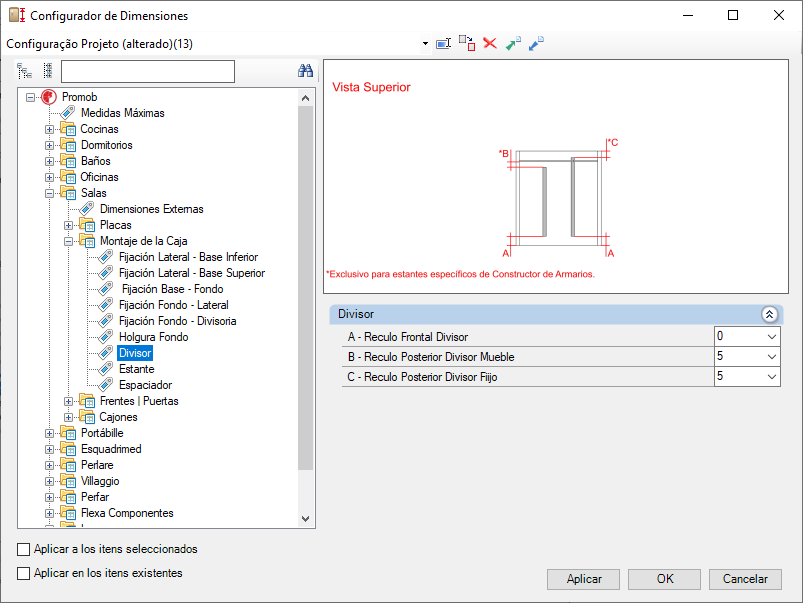Select the highlighted Divisor tree item
Screen dimensions: 803x603
point(135,353)
